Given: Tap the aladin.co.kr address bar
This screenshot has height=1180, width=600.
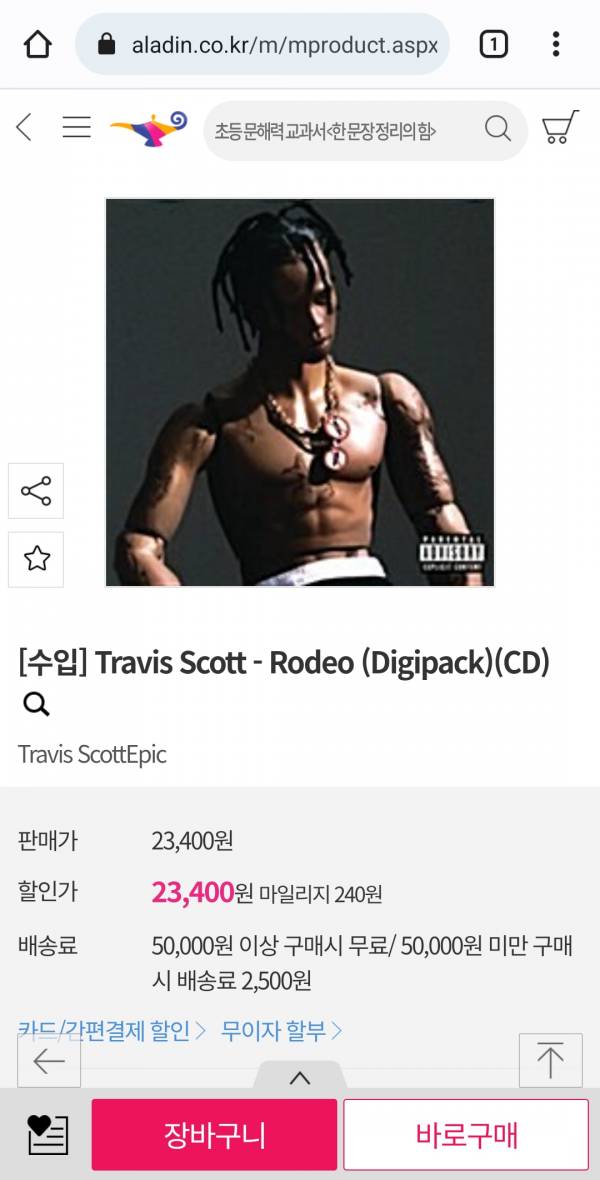Looking at the screenshot, I should pyautogui.click(x=262, y=44).
